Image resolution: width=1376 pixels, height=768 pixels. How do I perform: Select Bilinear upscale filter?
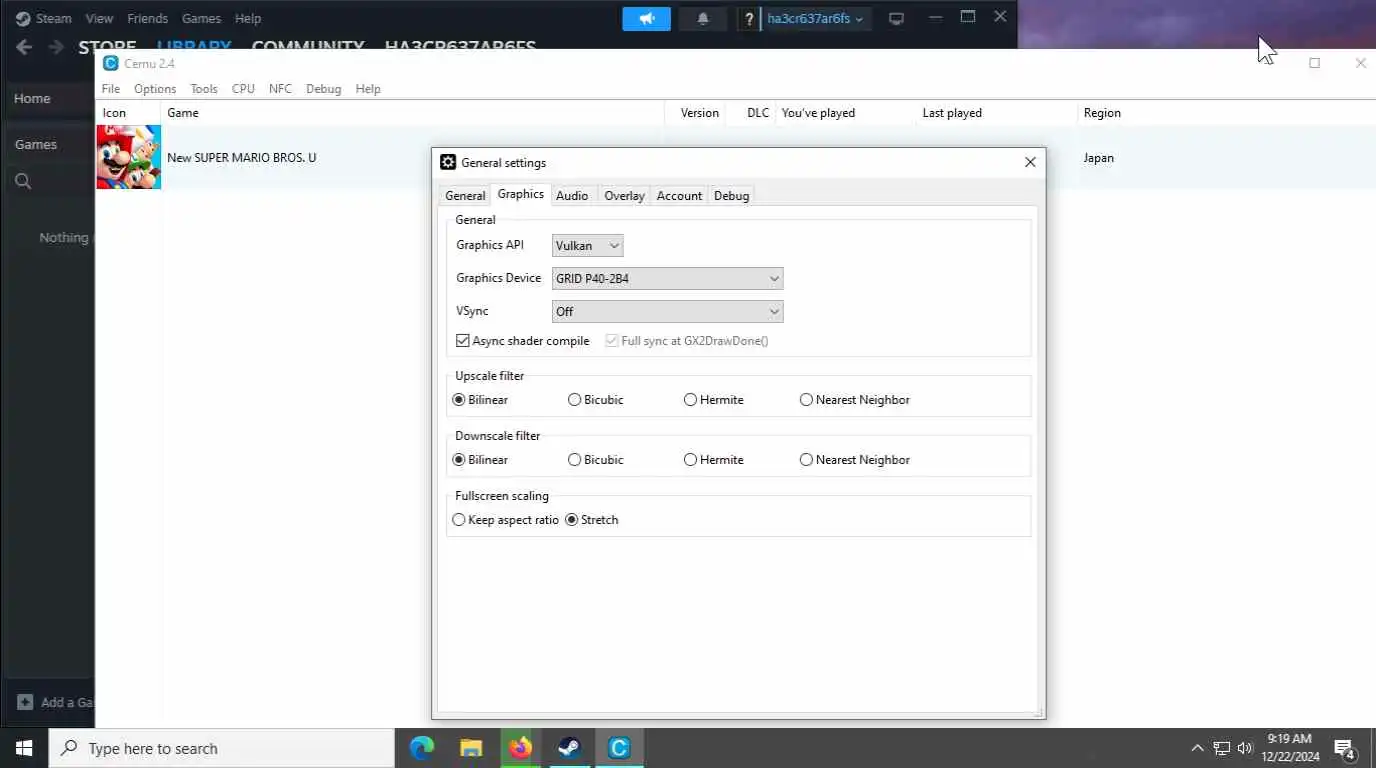pyautogui.click(x=459, y=400)
